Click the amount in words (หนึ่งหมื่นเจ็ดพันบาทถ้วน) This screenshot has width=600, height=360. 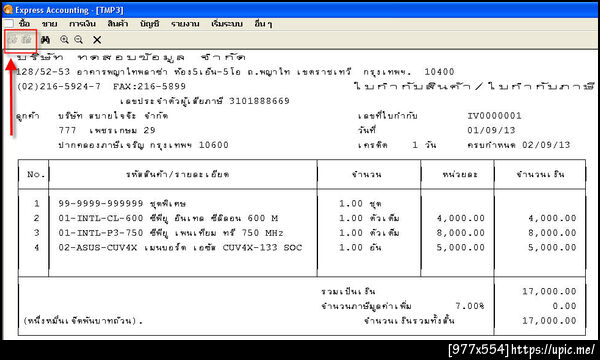click(83, 321)
